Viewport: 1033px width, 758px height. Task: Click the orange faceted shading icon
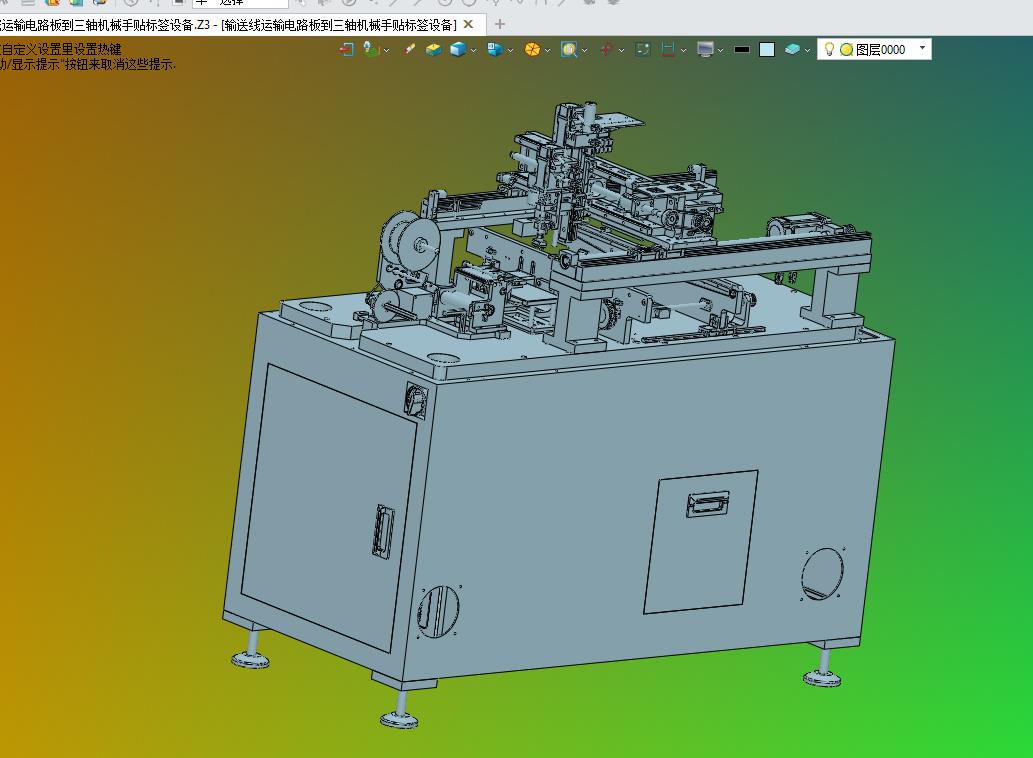[x=532, y=49]
